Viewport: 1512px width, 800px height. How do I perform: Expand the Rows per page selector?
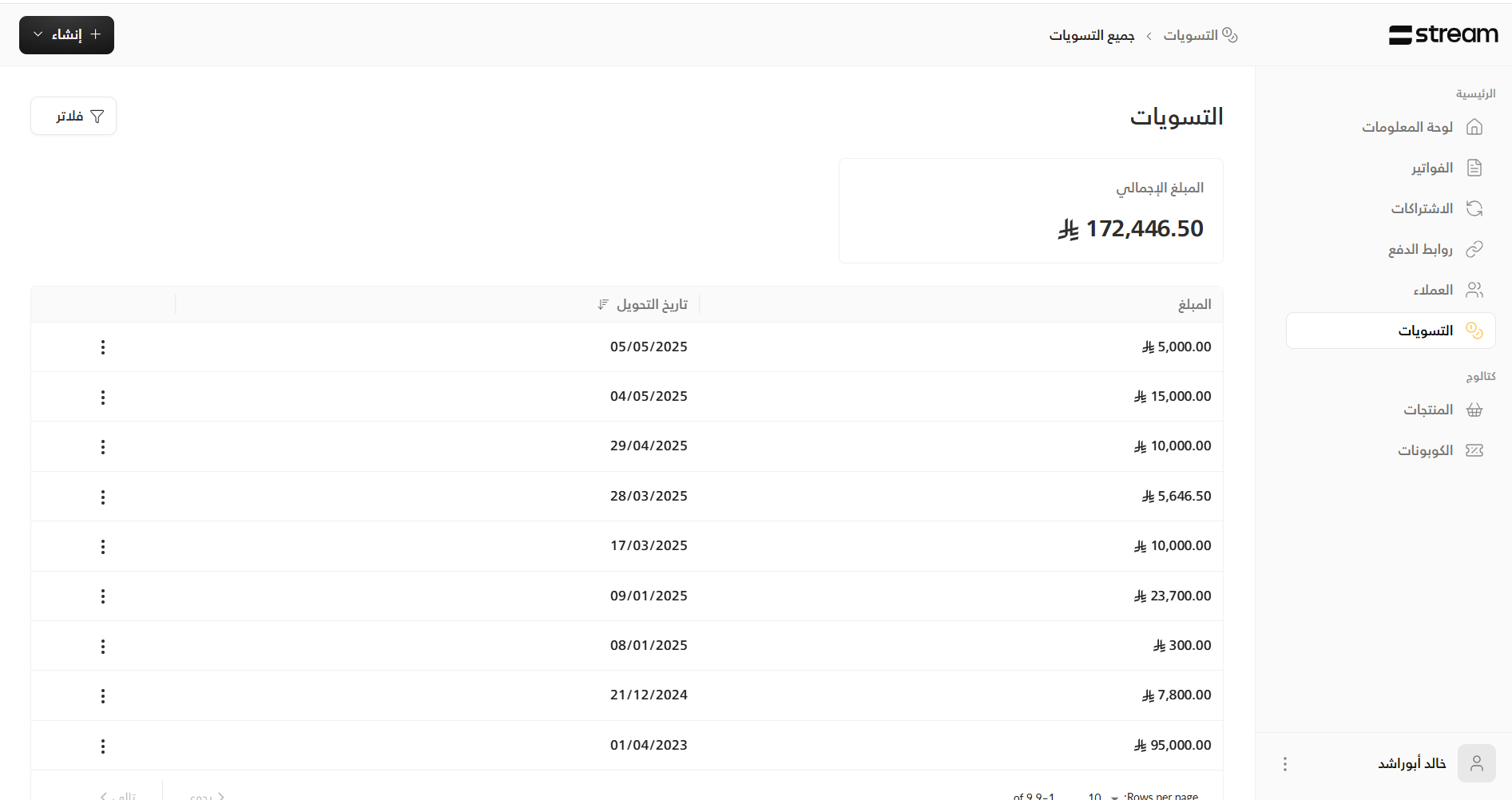point(1102,796)
